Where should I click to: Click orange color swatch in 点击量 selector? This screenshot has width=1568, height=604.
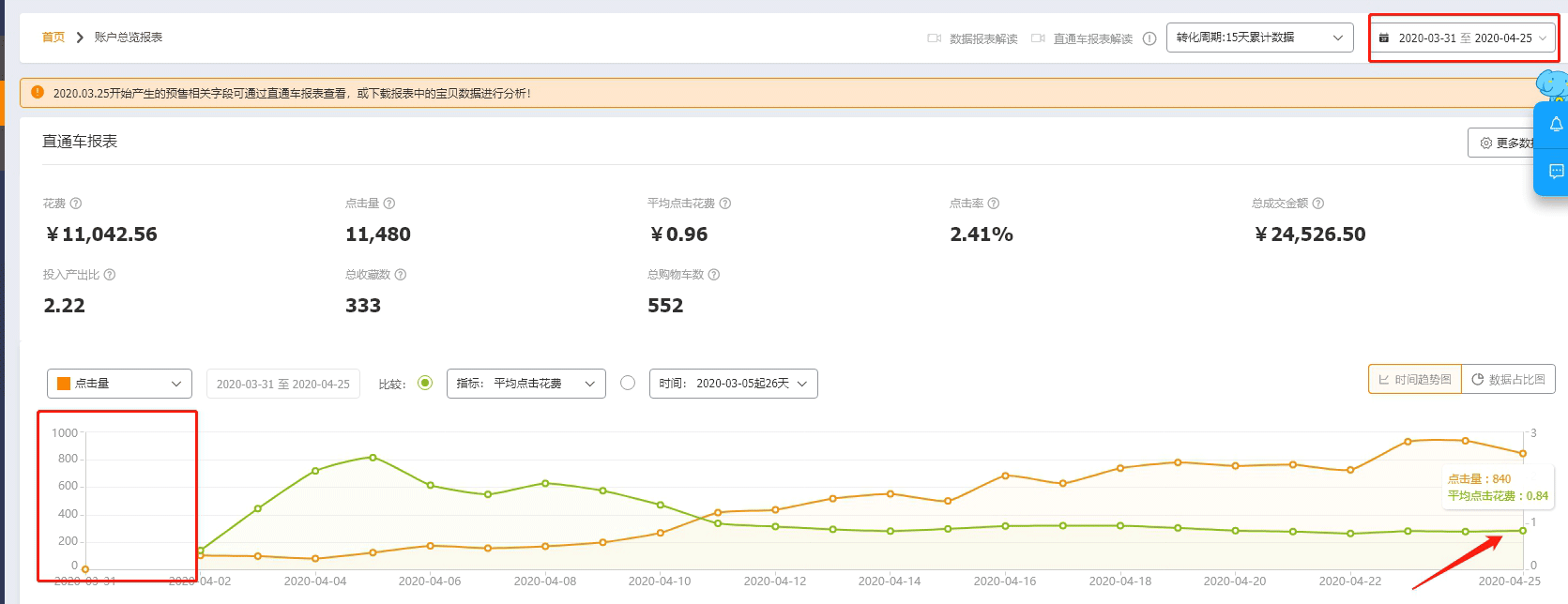click(64, 384)
